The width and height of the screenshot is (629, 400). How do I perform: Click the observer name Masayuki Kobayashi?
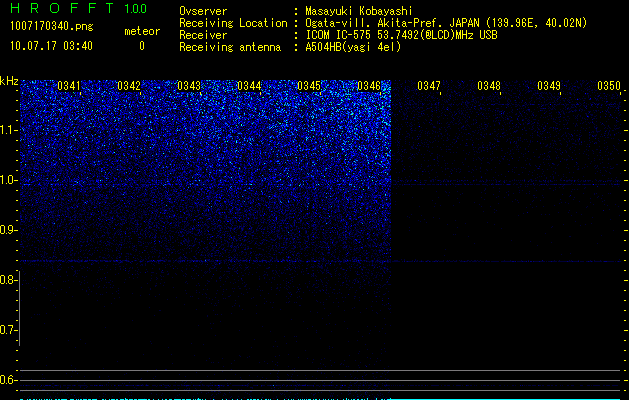click(x=359, y=11)
